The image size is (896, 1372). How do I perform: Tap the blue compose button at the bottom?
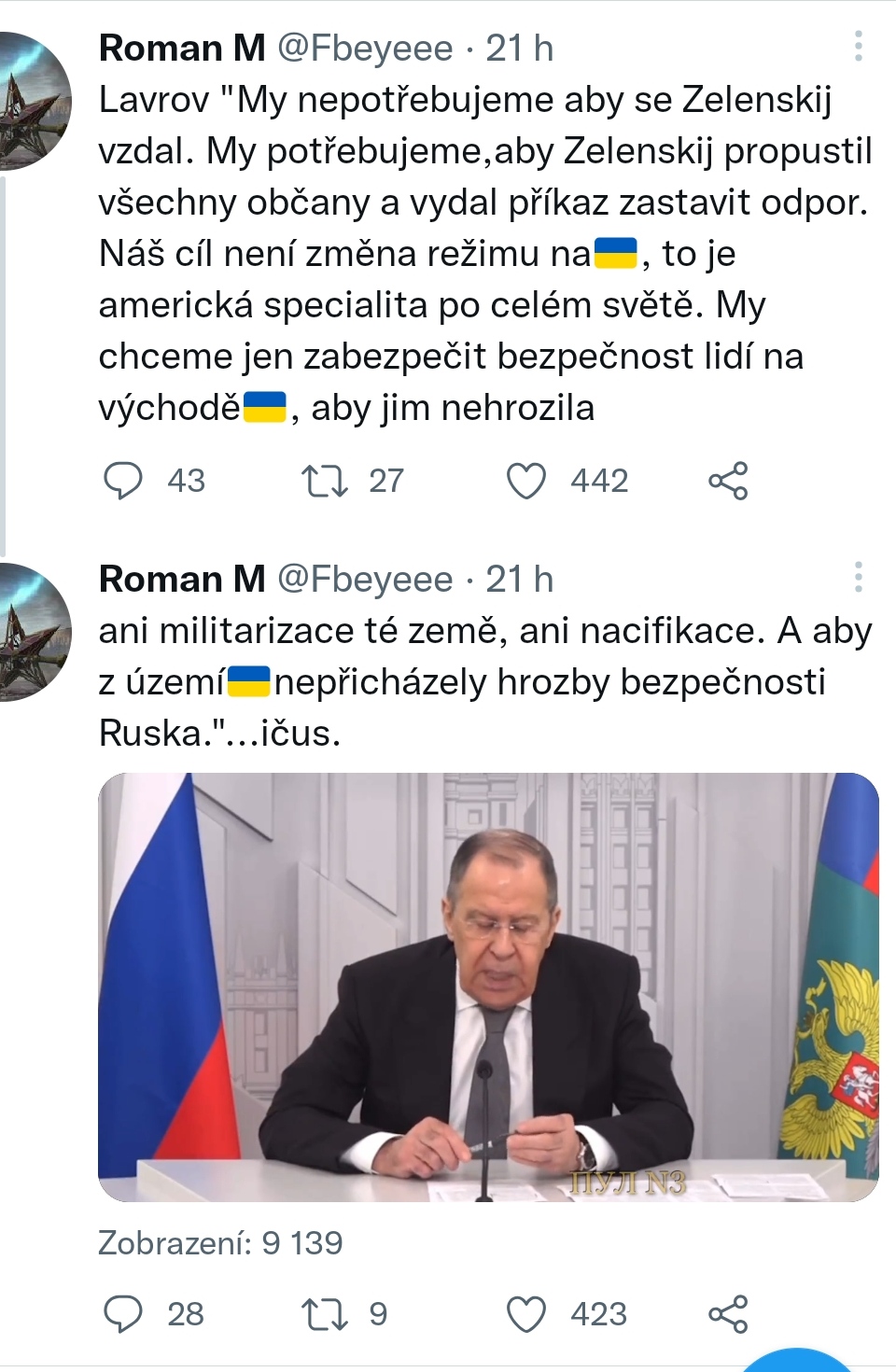tap(798, 1362)
